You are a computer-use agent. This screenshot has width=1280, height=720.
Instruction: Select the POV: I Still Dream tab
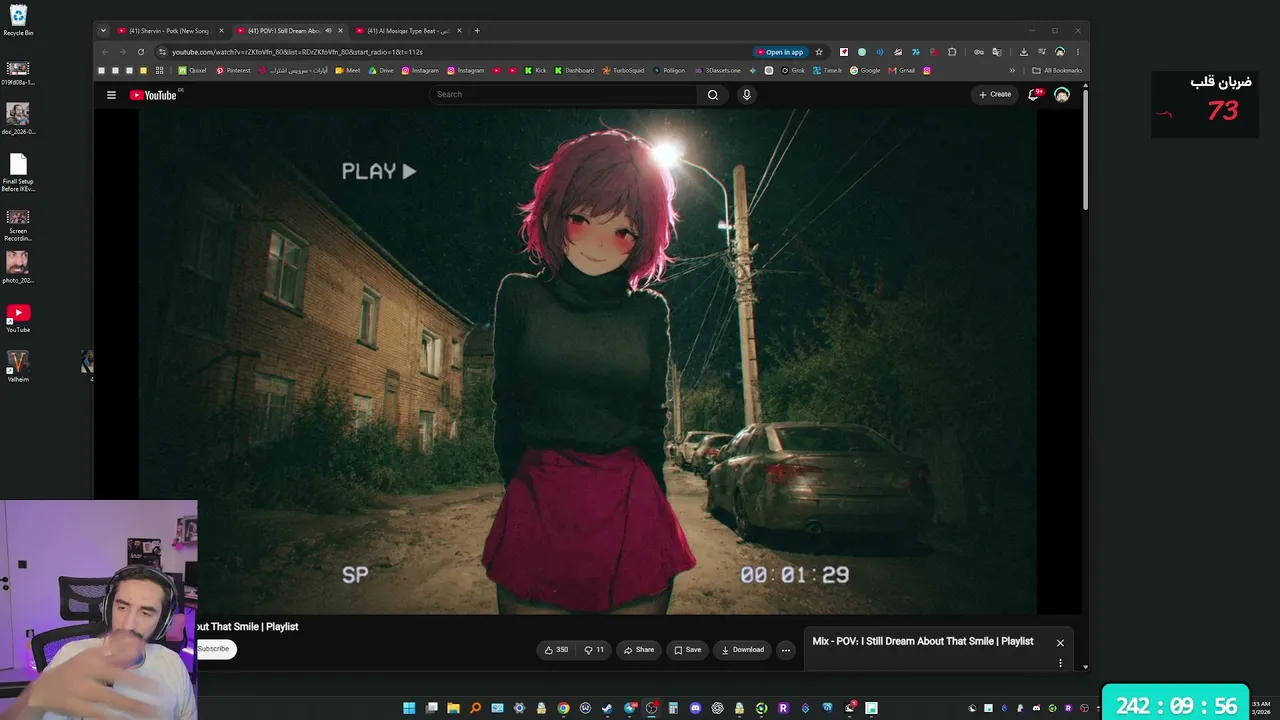coord(283,31)
